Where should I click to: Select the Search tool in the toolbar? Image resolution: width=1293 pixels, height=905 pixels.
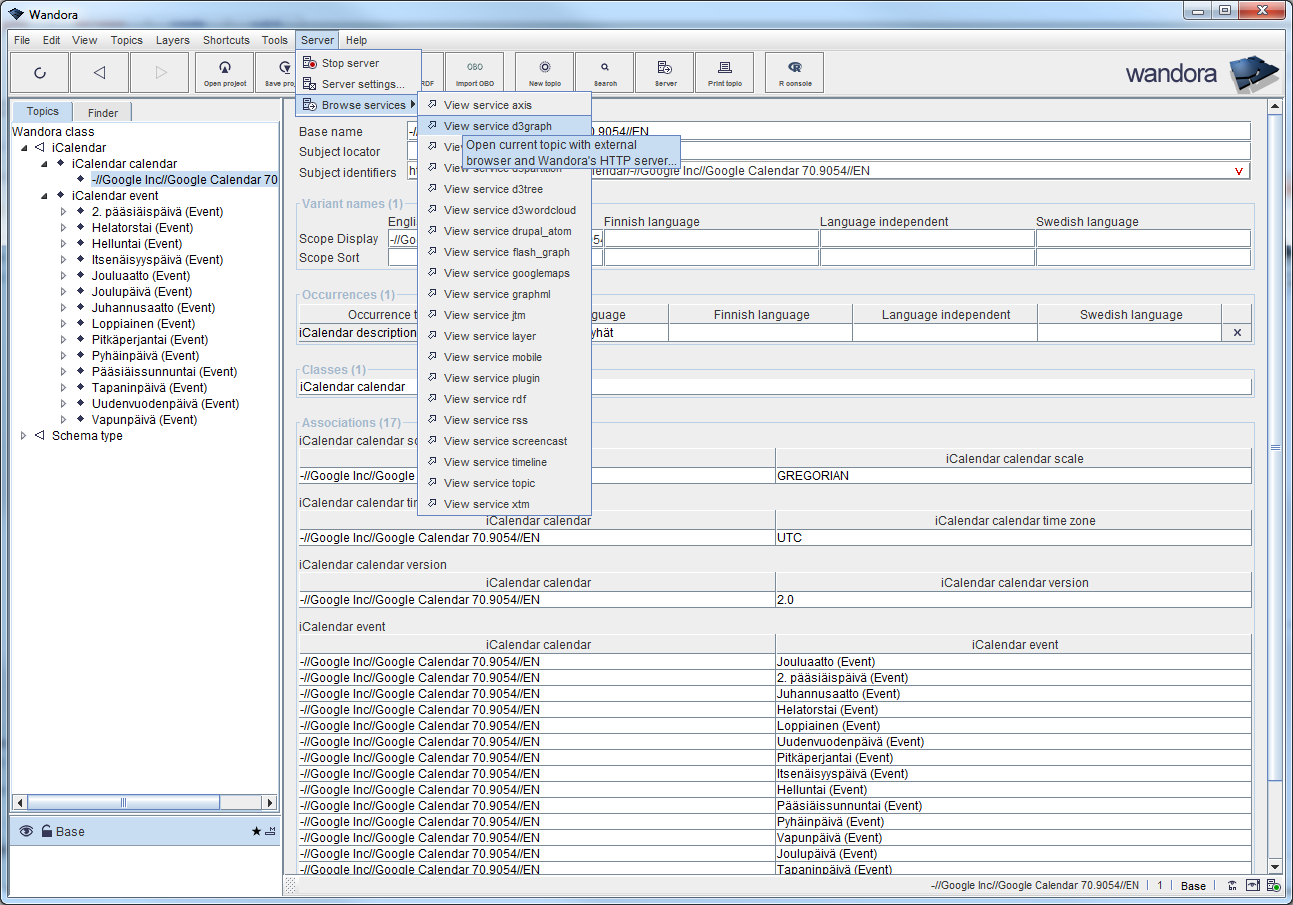603,72
